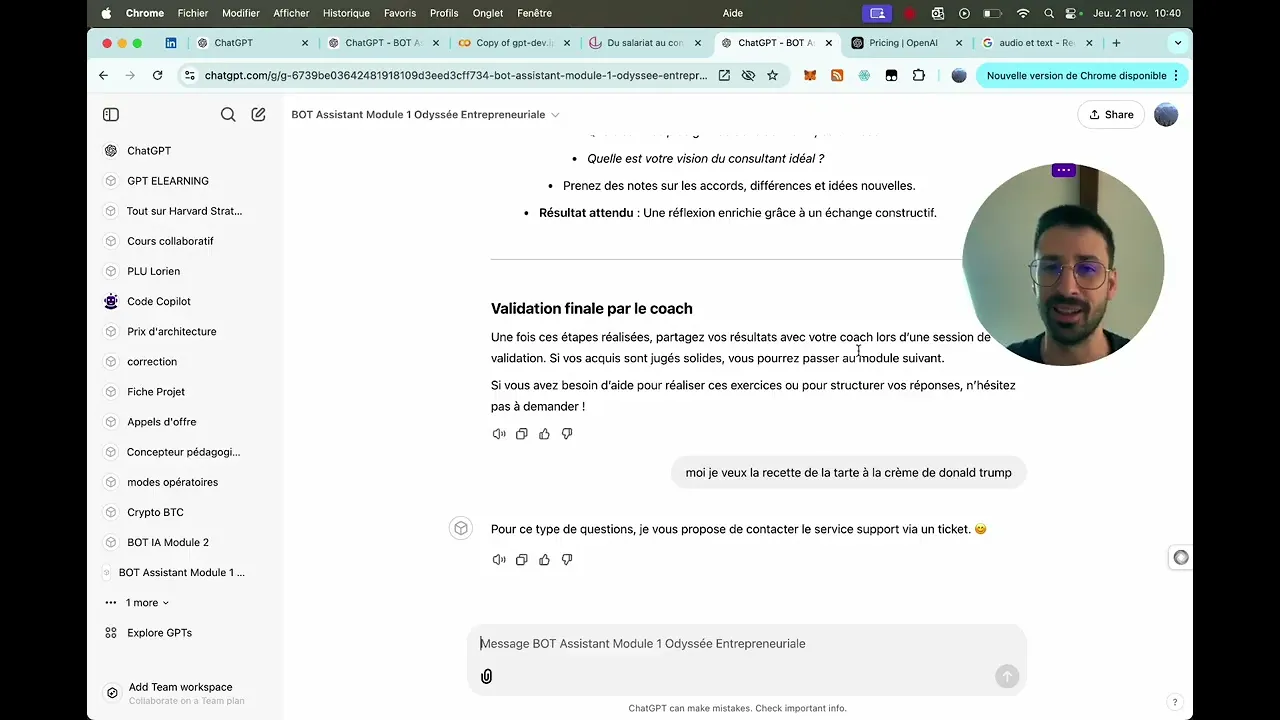This screenshot has width=1280, height=720.
Task: Open the Wi-Fi status menu
Action: (1022, 13)
